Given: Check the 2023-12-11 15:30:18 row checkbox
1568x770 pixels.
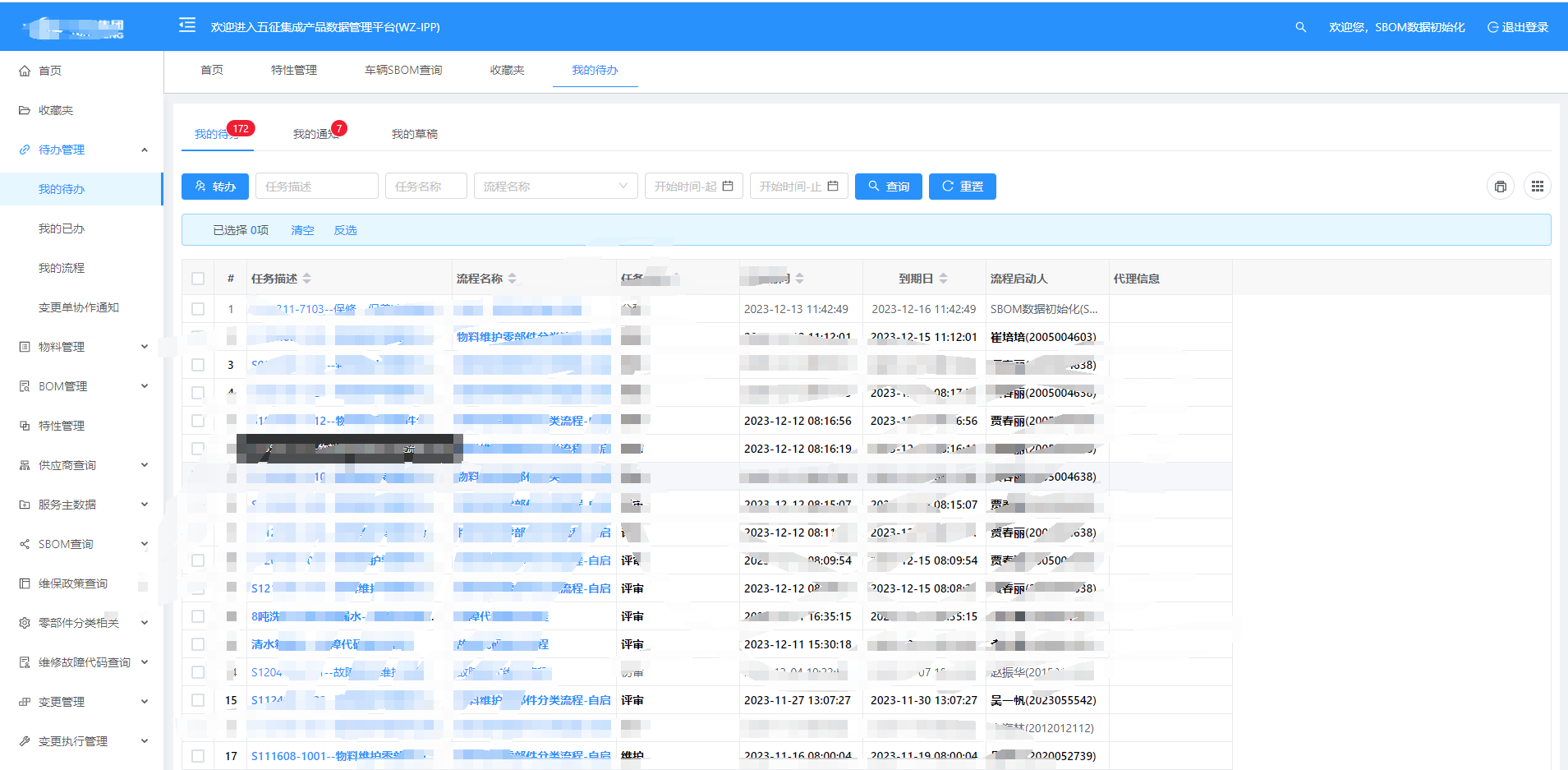Looking at the screenshot, I should (x=198, y=644).
